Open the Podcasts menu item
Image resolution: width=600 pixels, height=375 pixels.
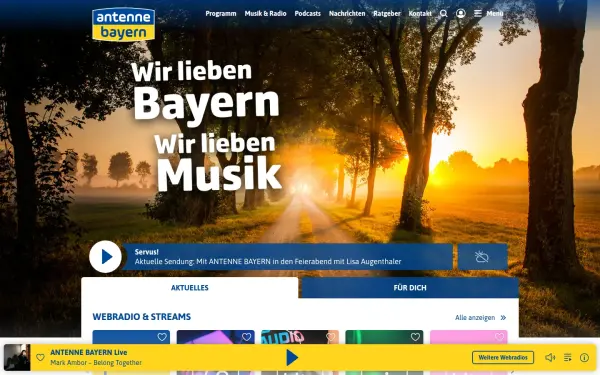[x=307, y=13]
